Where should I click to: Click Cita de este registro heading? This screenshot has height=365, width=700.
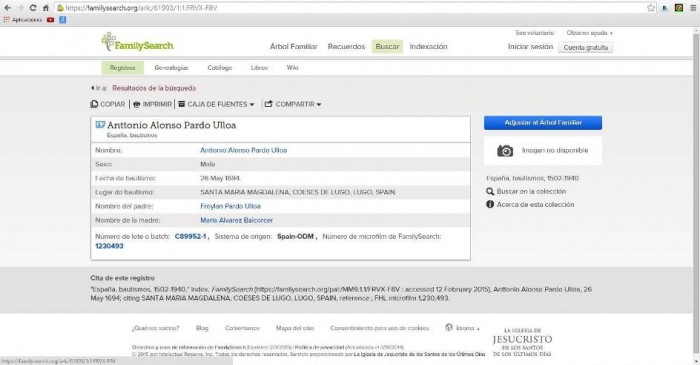click(122, 278)
